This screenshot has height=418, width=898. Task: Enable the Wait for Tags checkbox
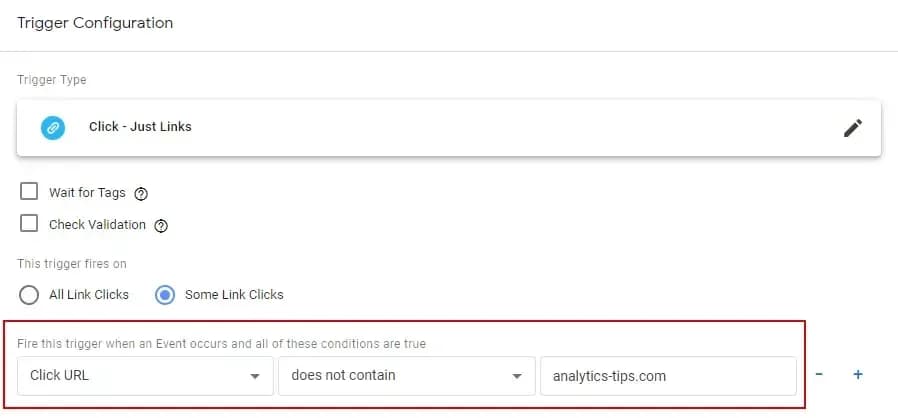[29, 192]
